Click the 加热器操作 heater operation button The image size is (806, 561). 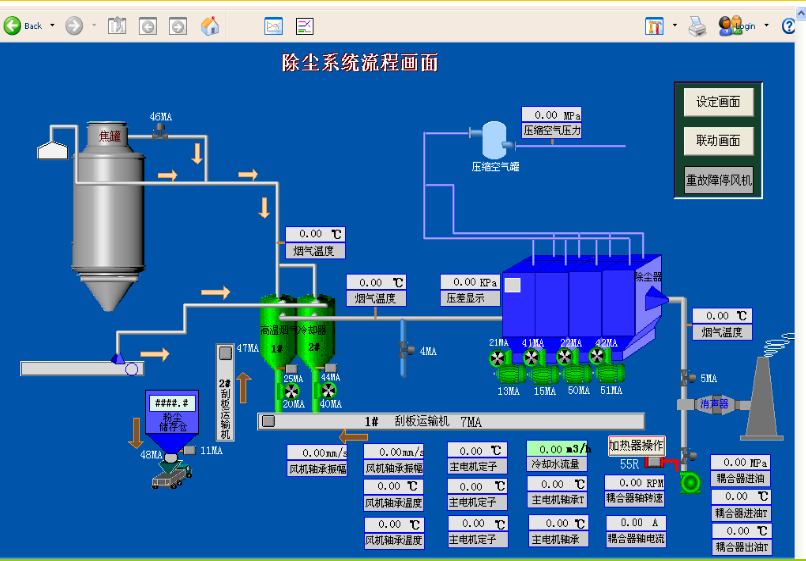point(636,445)
